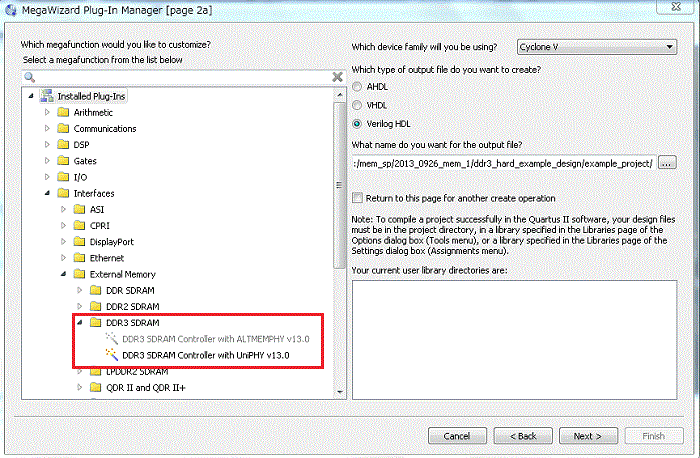Click the Installed Plug-Ins icon
Viewport: 700px width, 458px height.
point(47,96)
